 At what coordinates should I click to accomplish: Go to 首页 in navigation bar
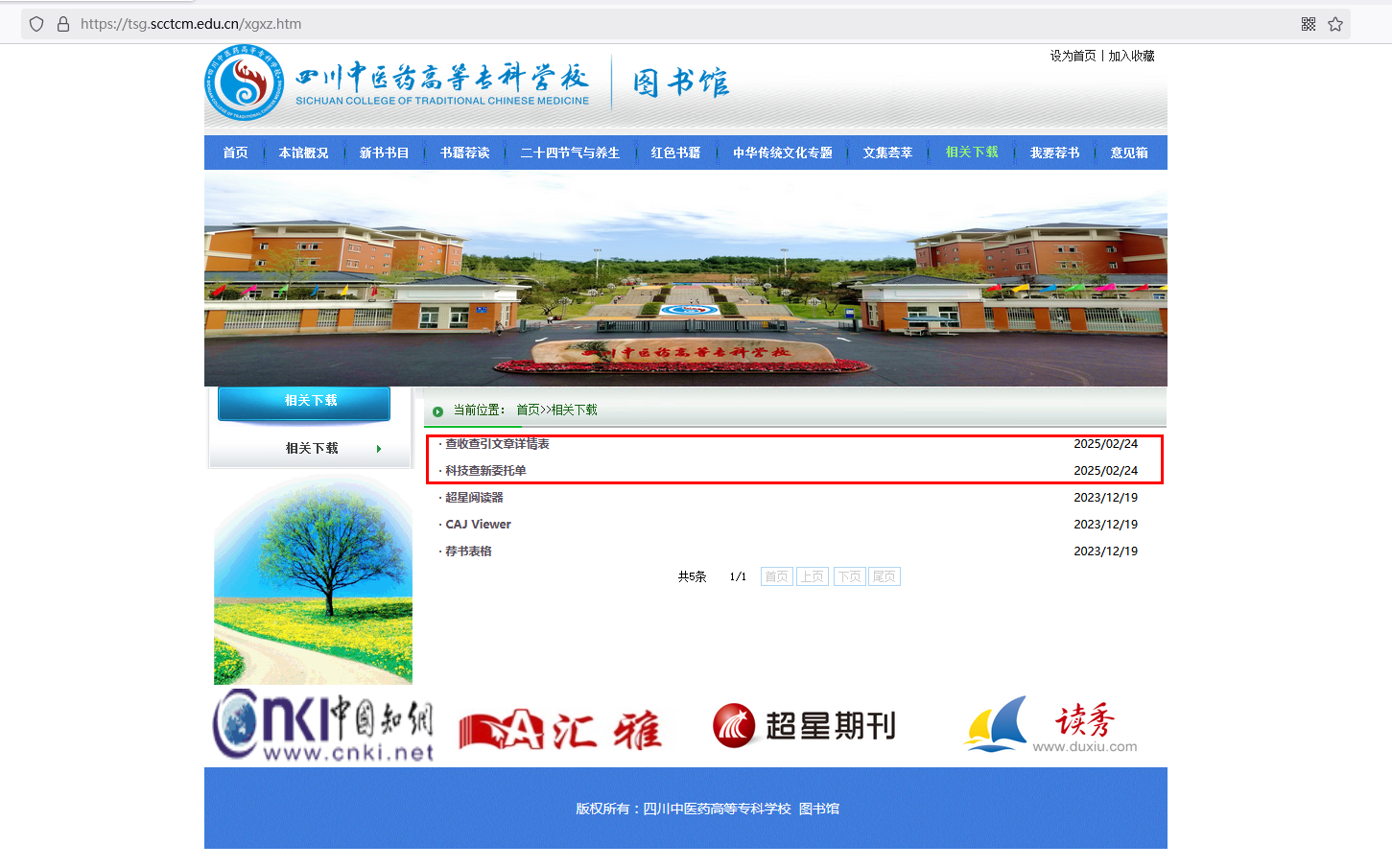[235, 152]
